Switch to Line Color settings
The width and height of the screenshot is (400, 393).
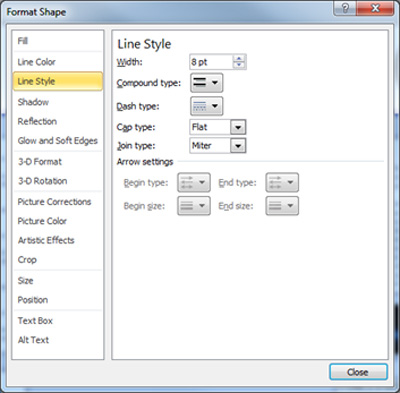click(36, 62)
